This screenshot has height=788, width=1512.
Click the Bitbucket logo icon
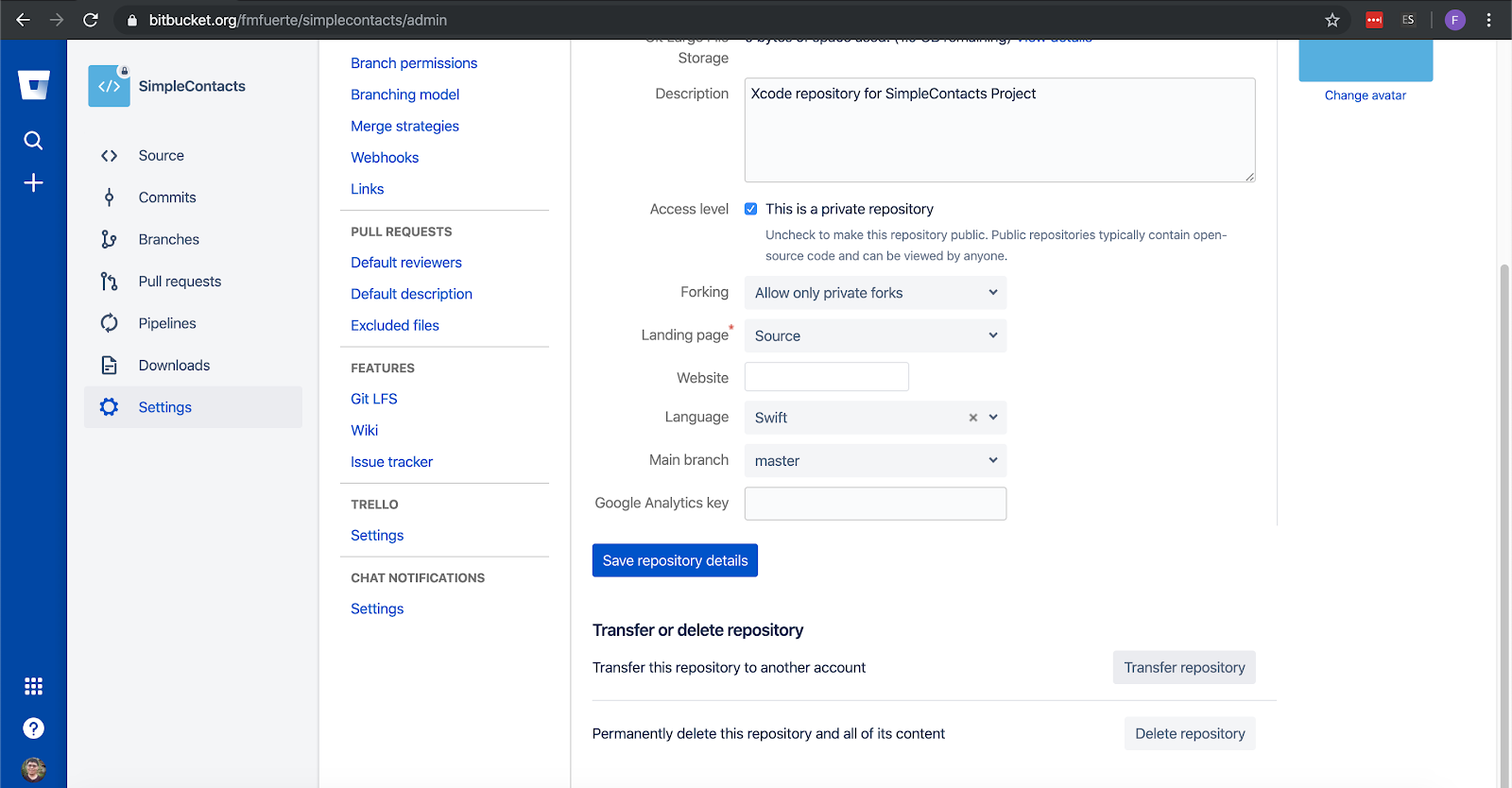(x=34, y=86)
